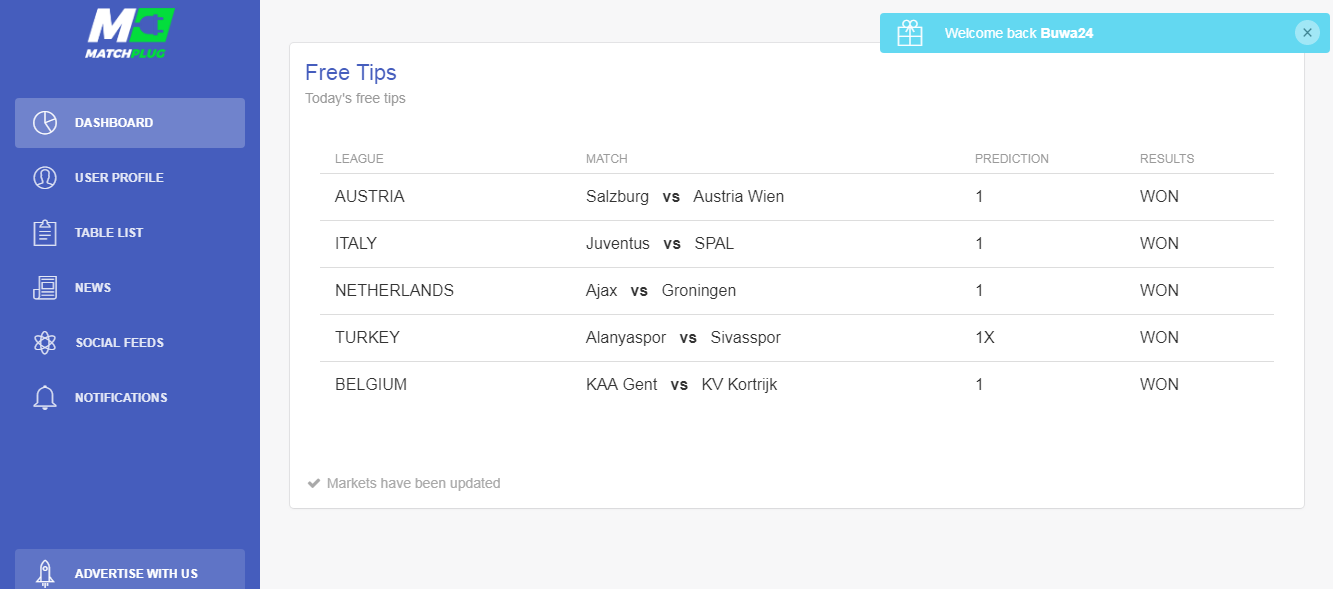
Task: Click the gift icon in welcome banner
Action: click(910, 33)
